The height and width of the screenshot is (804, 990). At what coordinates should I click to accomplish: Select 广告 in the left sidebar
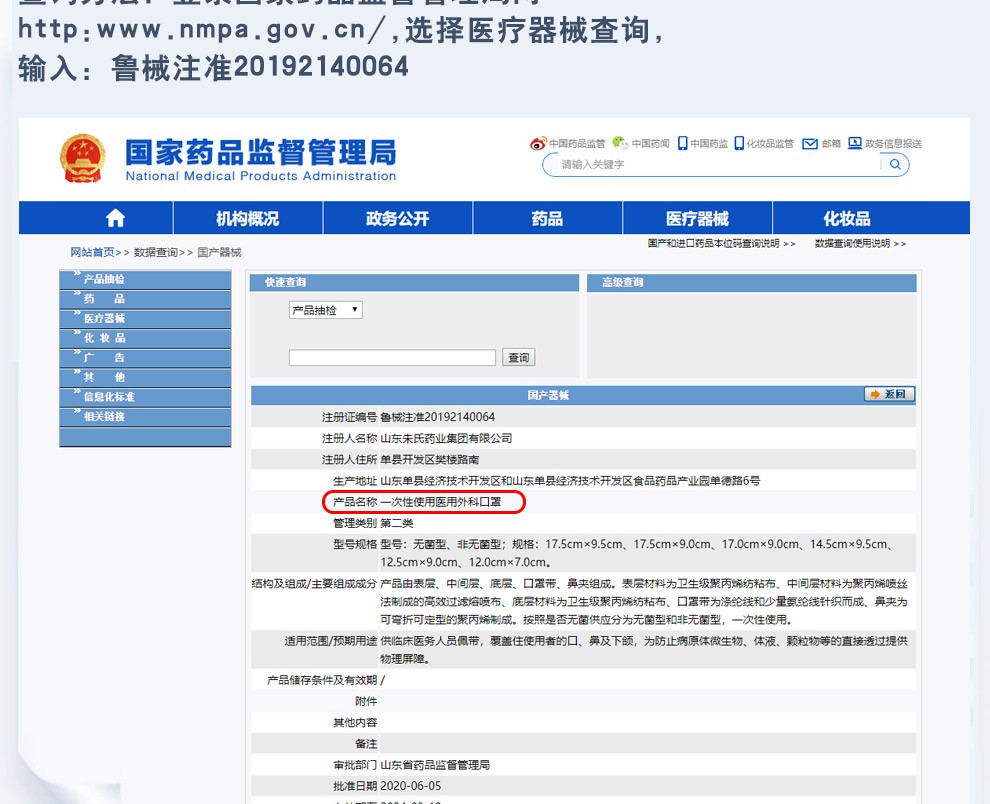click(x=145, y=357)
